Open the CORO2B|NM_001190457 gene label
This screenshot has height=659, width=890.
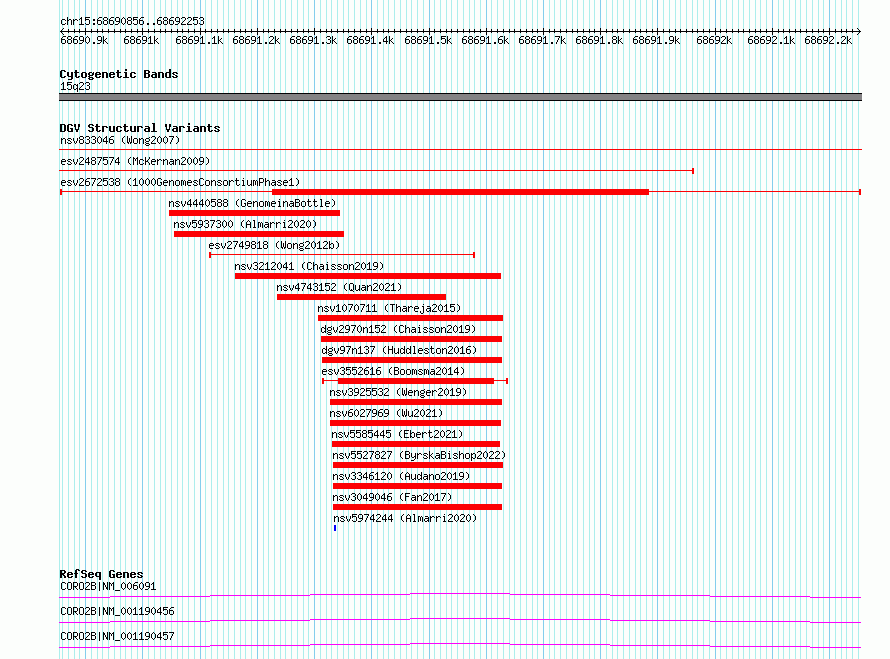(117, 636)
